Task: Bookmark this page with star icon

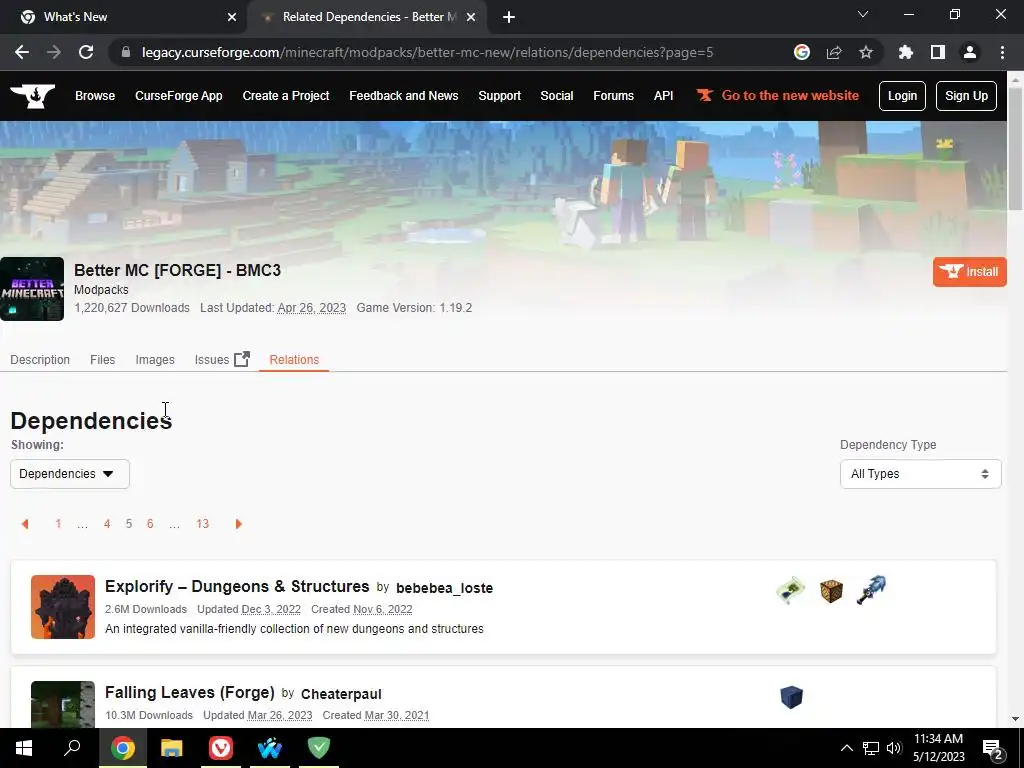Action: [x=866, y=52]
